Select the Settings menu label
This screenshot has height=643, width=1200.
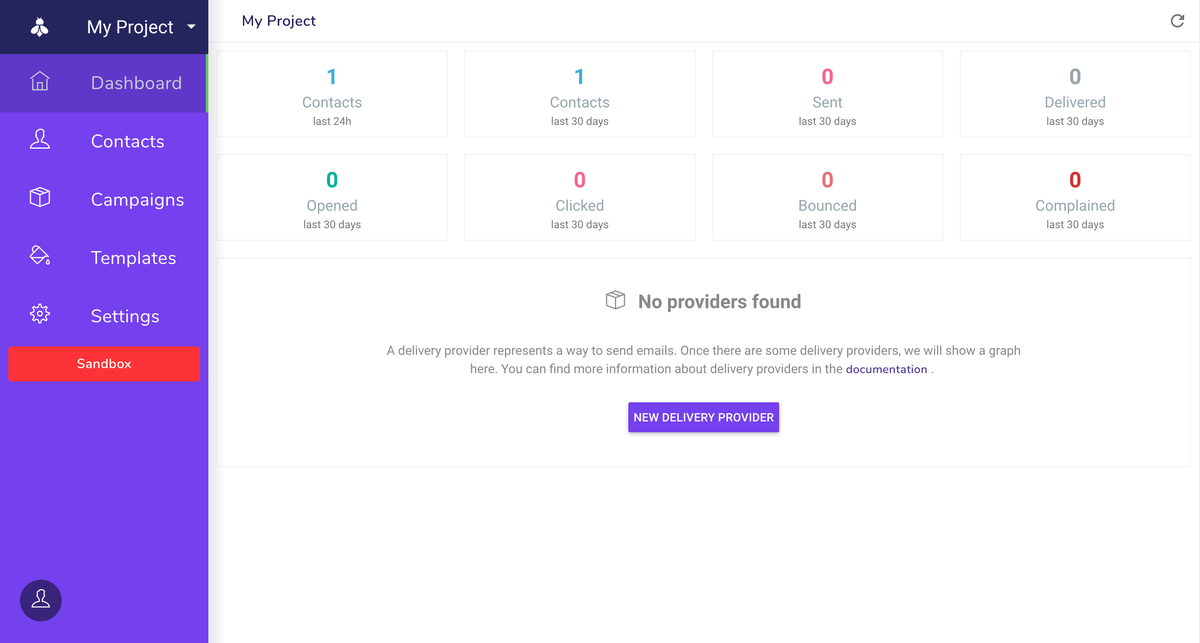click(x=125, y=316)
